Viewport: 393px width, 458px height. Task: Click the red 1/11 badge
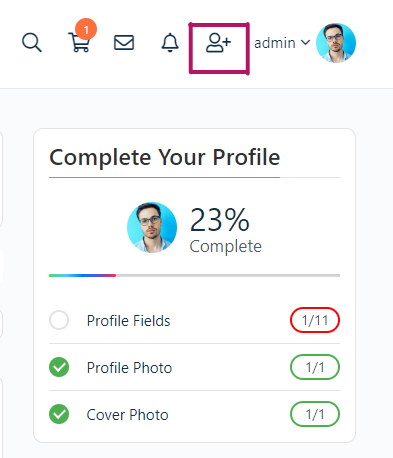pos(315,320)
